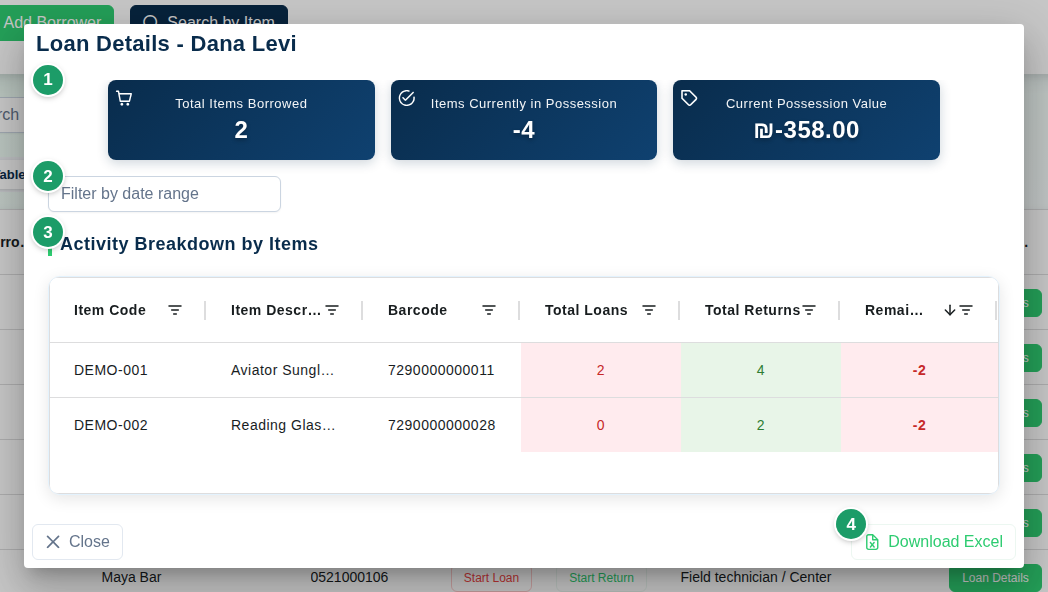Click Total Returns value 2 for DEMO-002

[761, 425]
